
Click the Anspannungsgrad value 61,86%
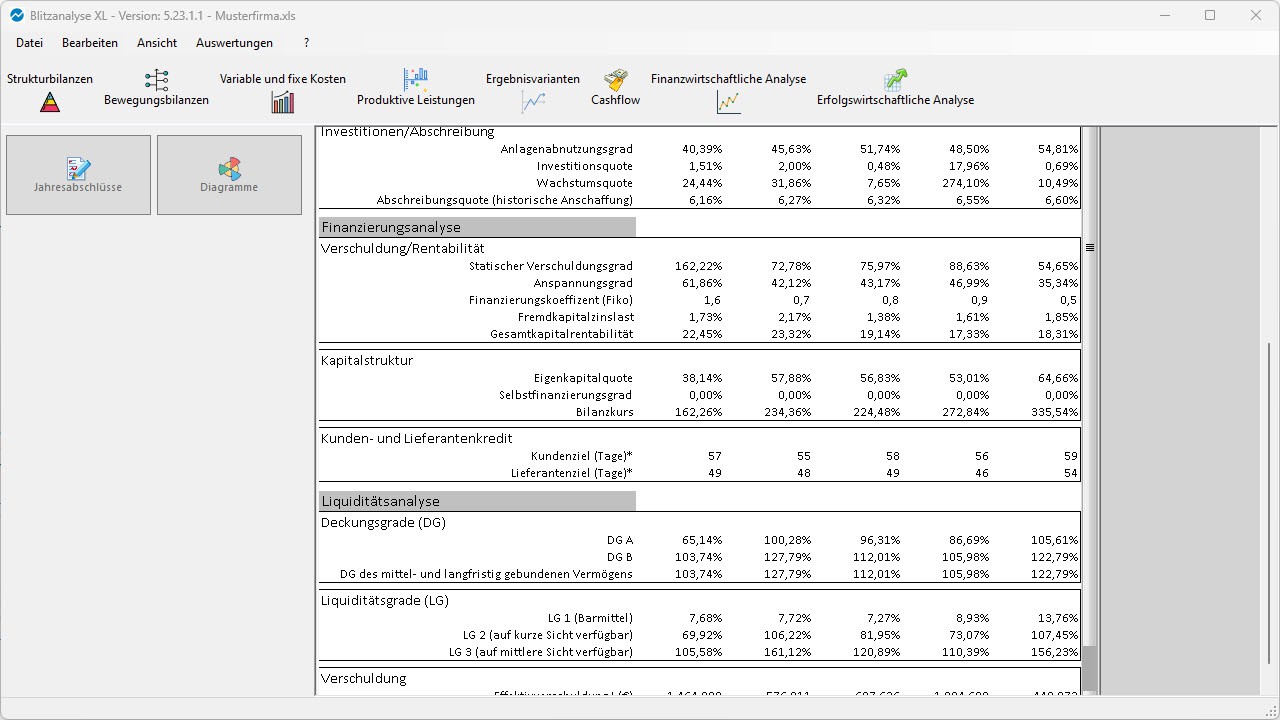click(702, 283)
